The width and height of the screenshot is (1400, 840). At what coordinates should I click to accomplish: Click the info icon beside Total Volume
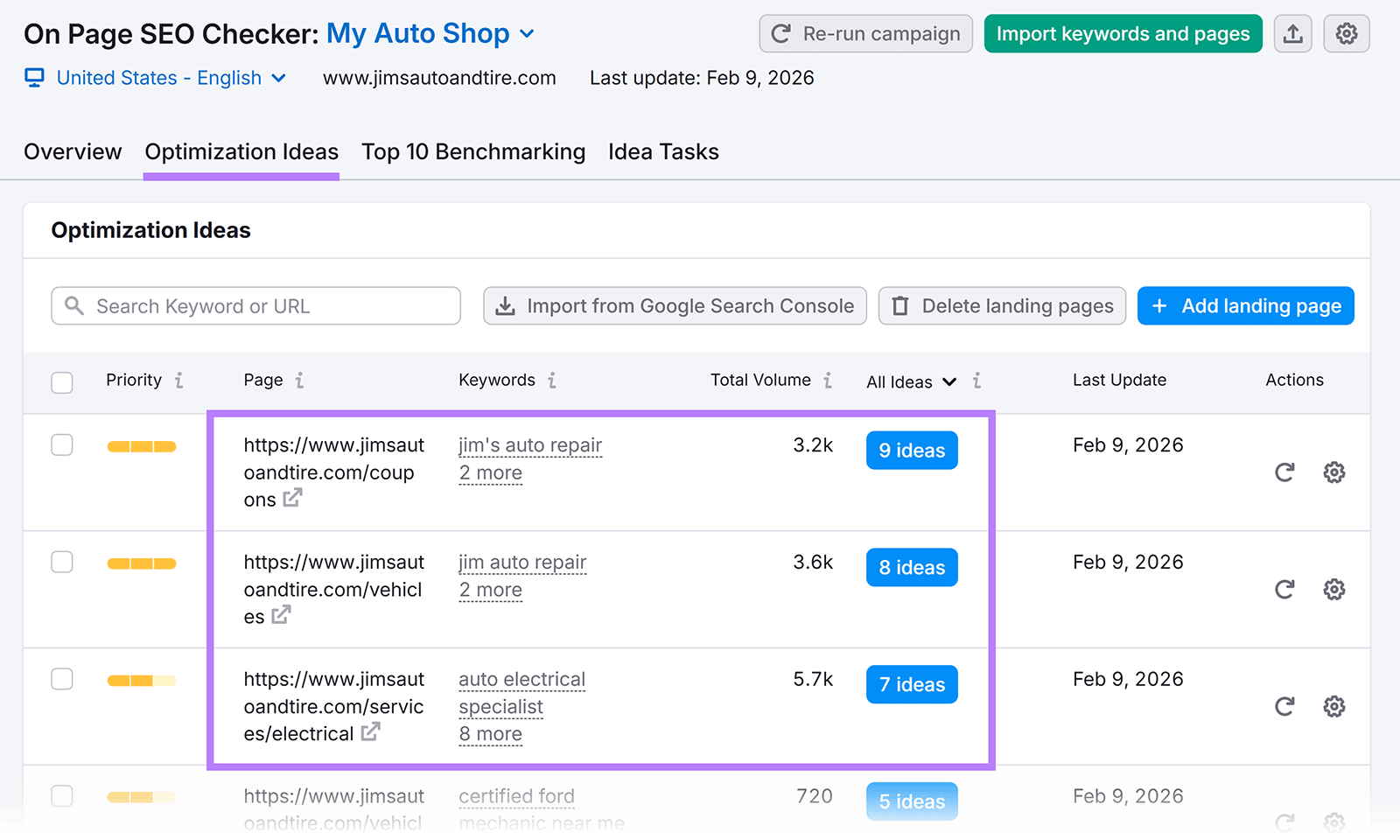(x=827, y=380)
